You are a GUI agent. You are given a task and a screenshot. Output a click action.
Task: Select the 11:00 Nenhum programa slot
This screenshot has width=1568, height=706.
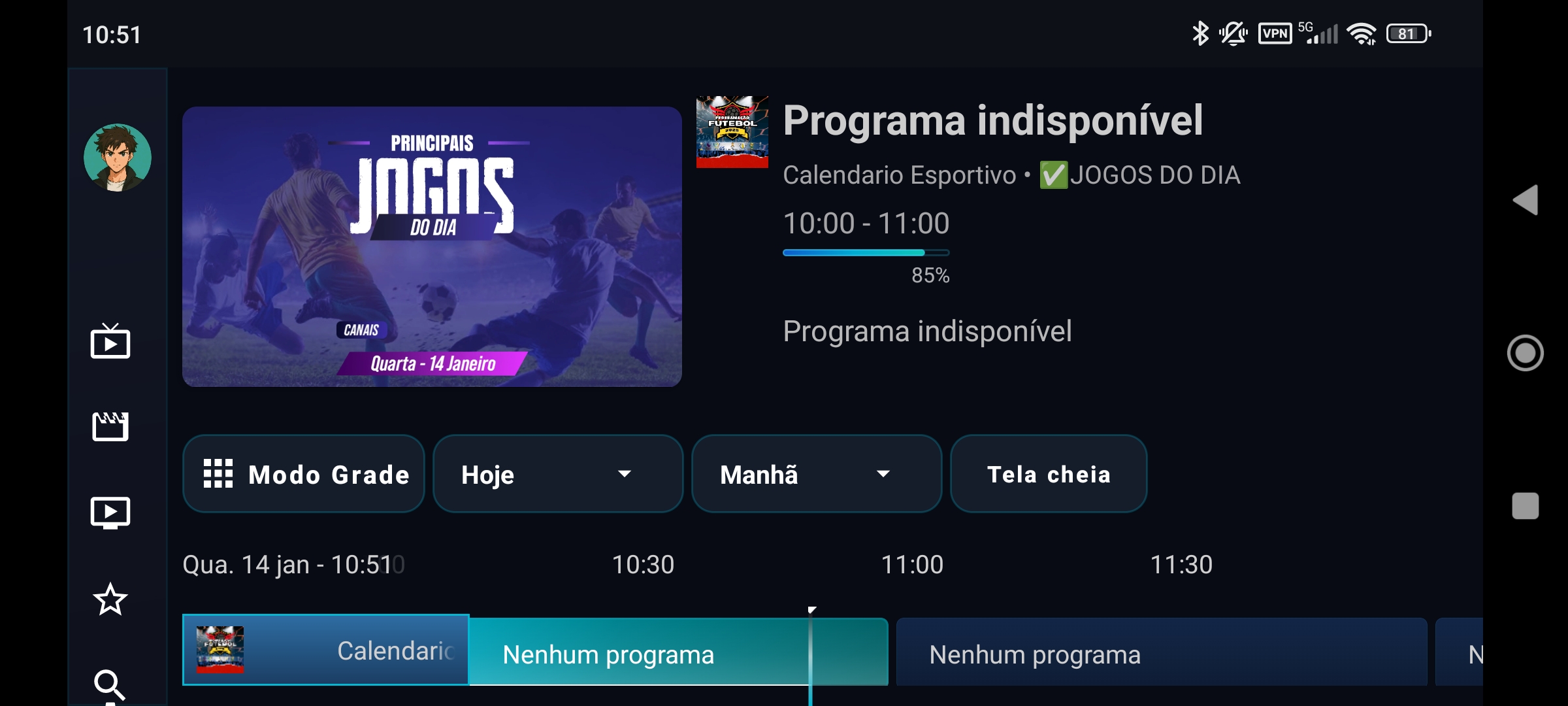click(1162, 652)
